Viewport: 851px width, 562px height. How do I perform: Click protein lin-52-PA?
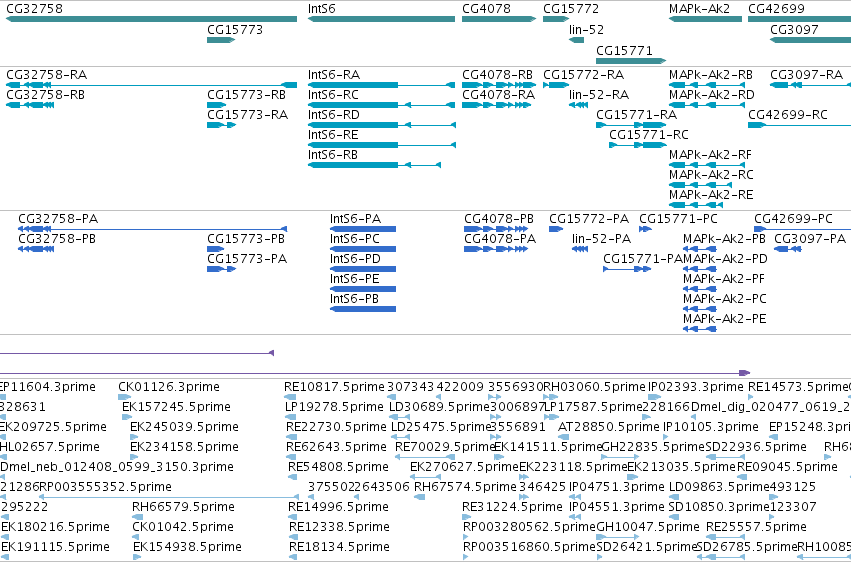601,239
